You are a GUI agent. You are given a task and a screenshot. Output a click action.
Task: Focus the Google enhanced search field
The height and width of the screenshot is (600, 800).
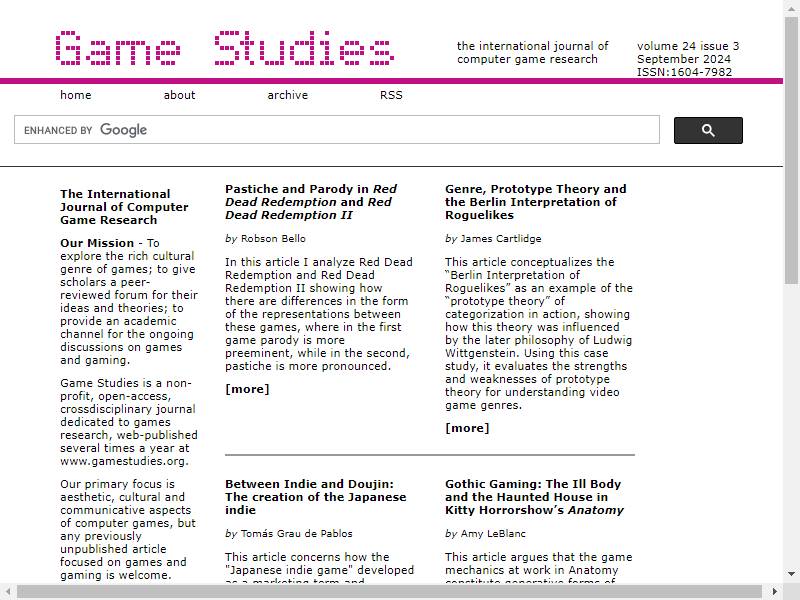click(x=337, y=130)
